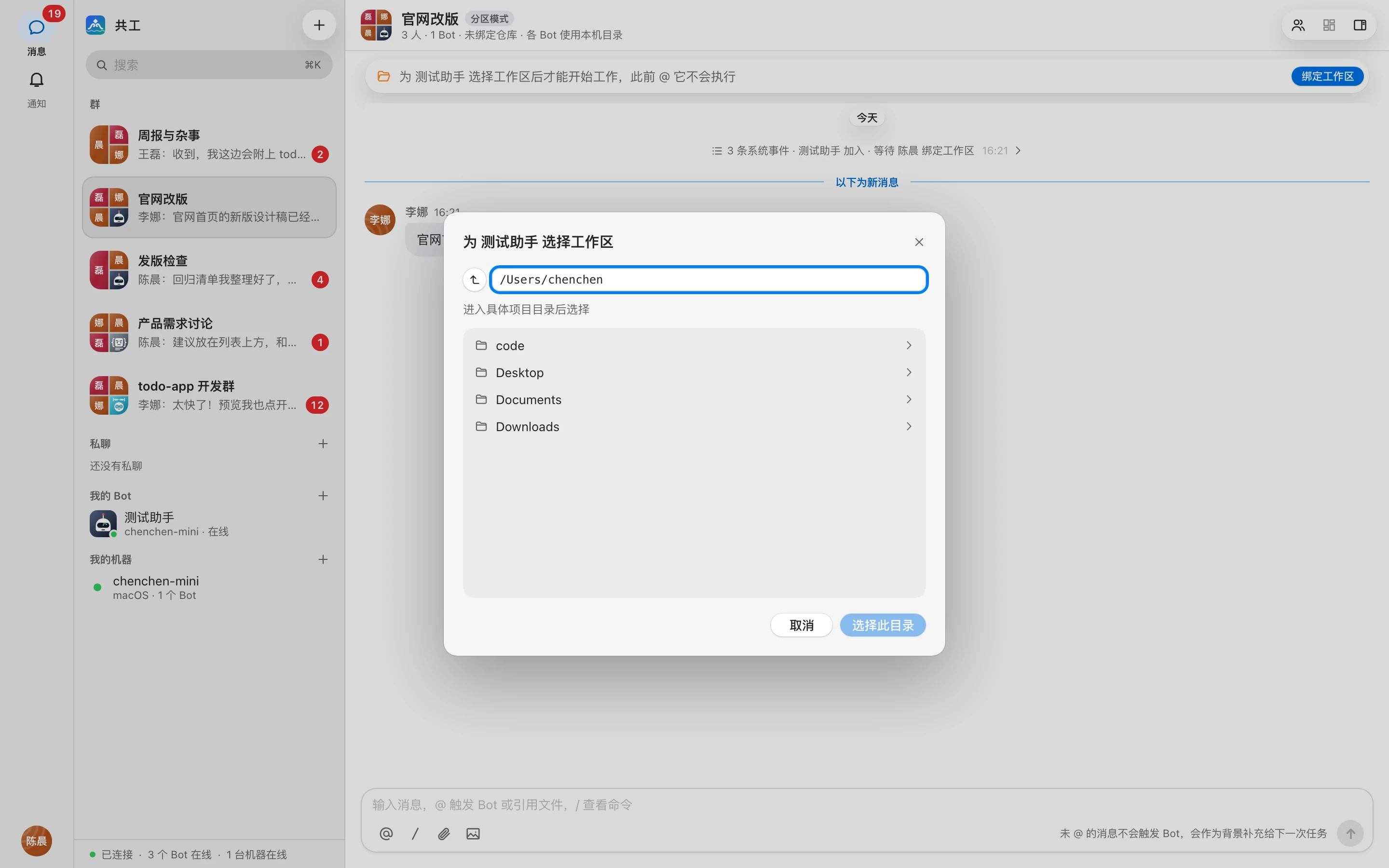The image size is (1389, 868).
Task: Open the todo-app 开发群 chat
Action: click(209, 395)
